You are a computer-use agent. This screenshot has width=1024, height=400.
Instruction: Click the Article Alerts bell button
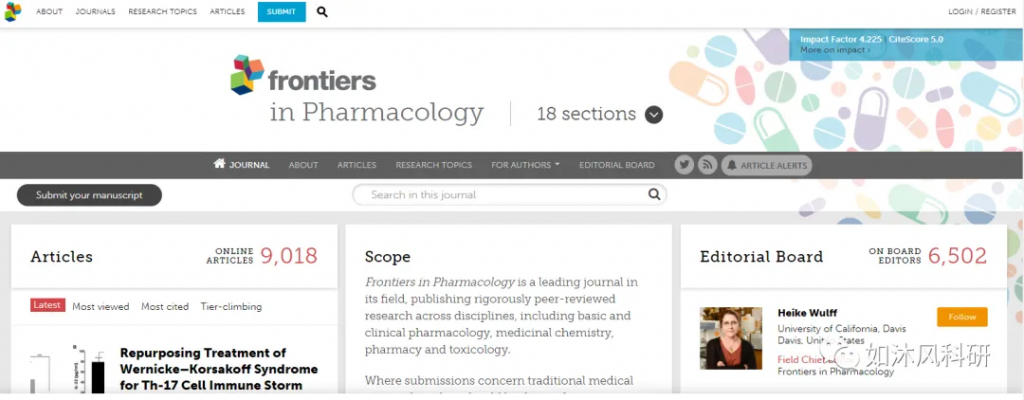coord(767,165)
